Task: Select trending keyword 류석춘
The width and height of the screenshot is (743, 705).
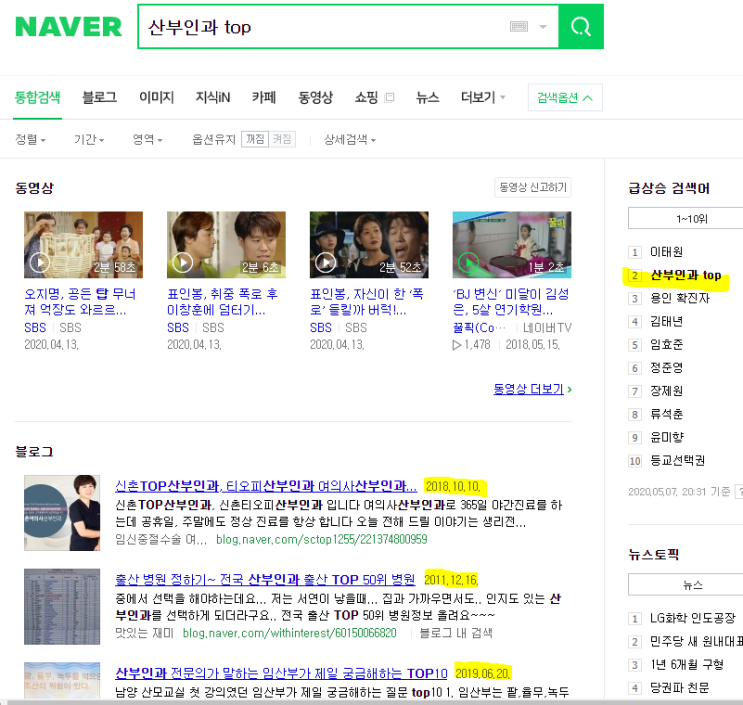Action: pyautogui.click(x=666, y=415)
